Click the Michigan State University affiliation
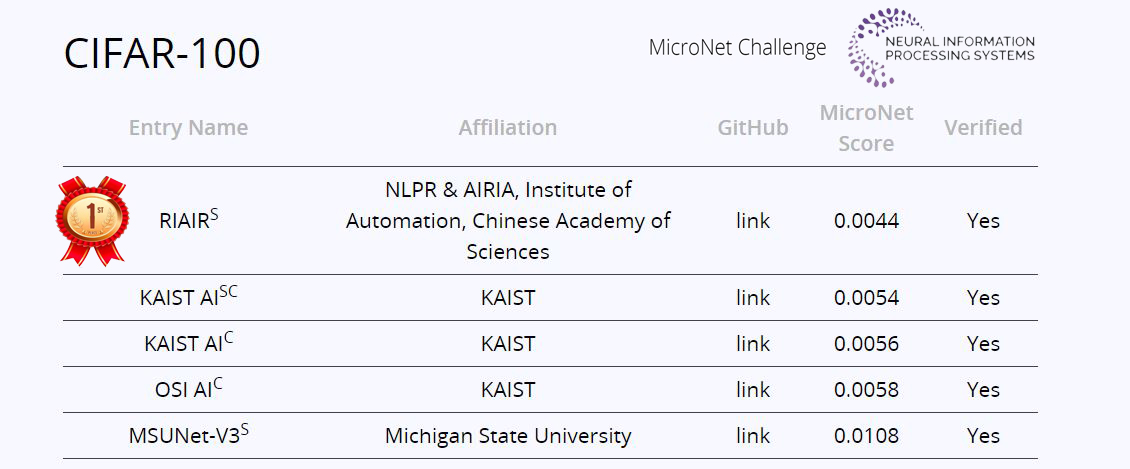 pos(508,435)
